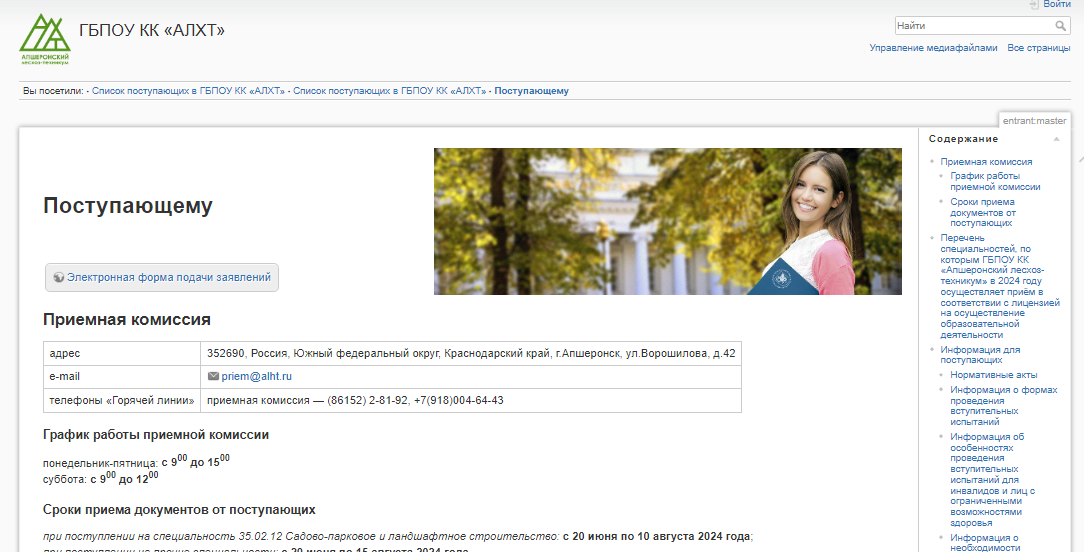
Task: Open the second Список поступающих breadcrumb link
Action: pos(389,91)
